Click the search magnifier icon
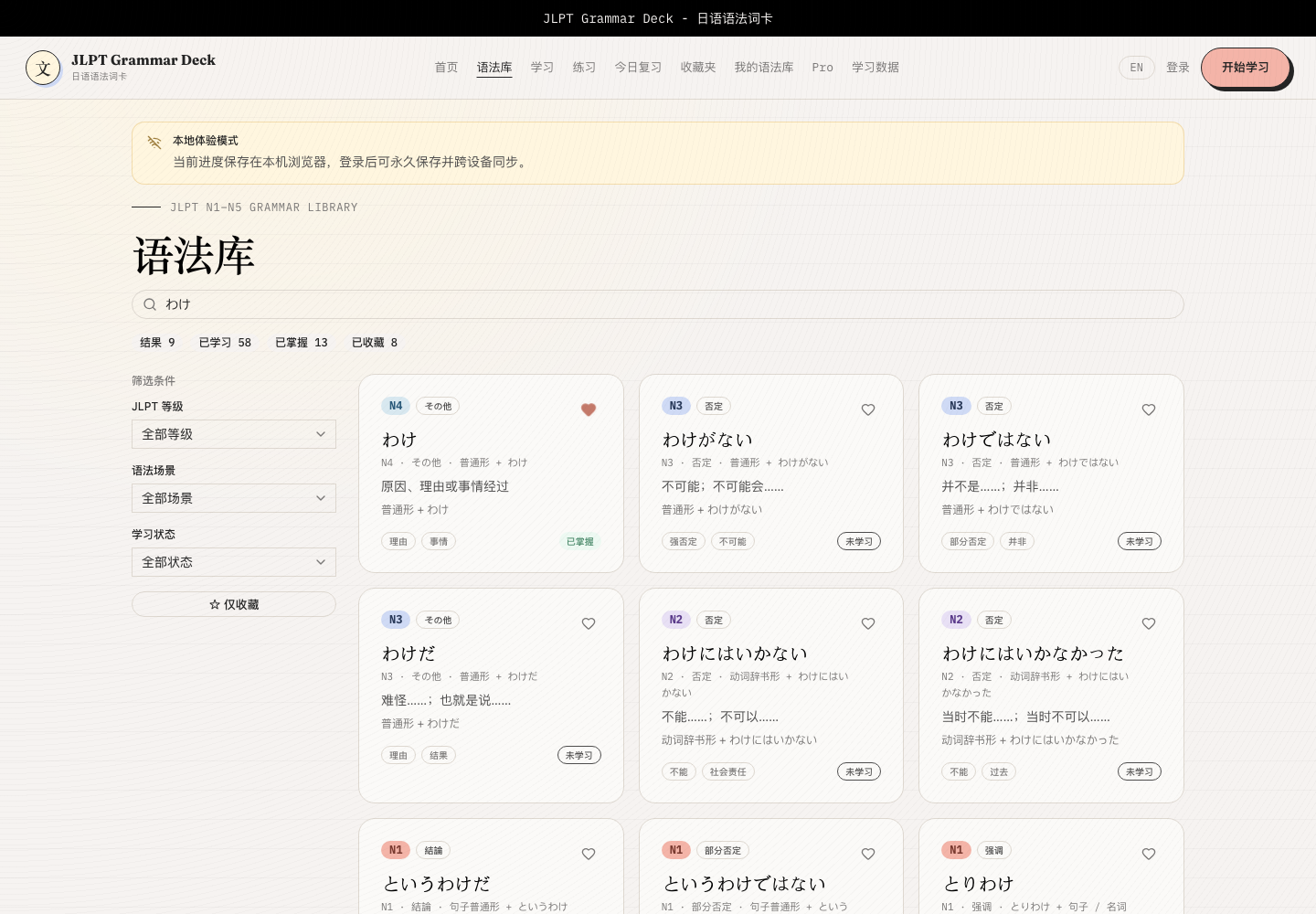The image size is (1316, 914). coord(150,304)
